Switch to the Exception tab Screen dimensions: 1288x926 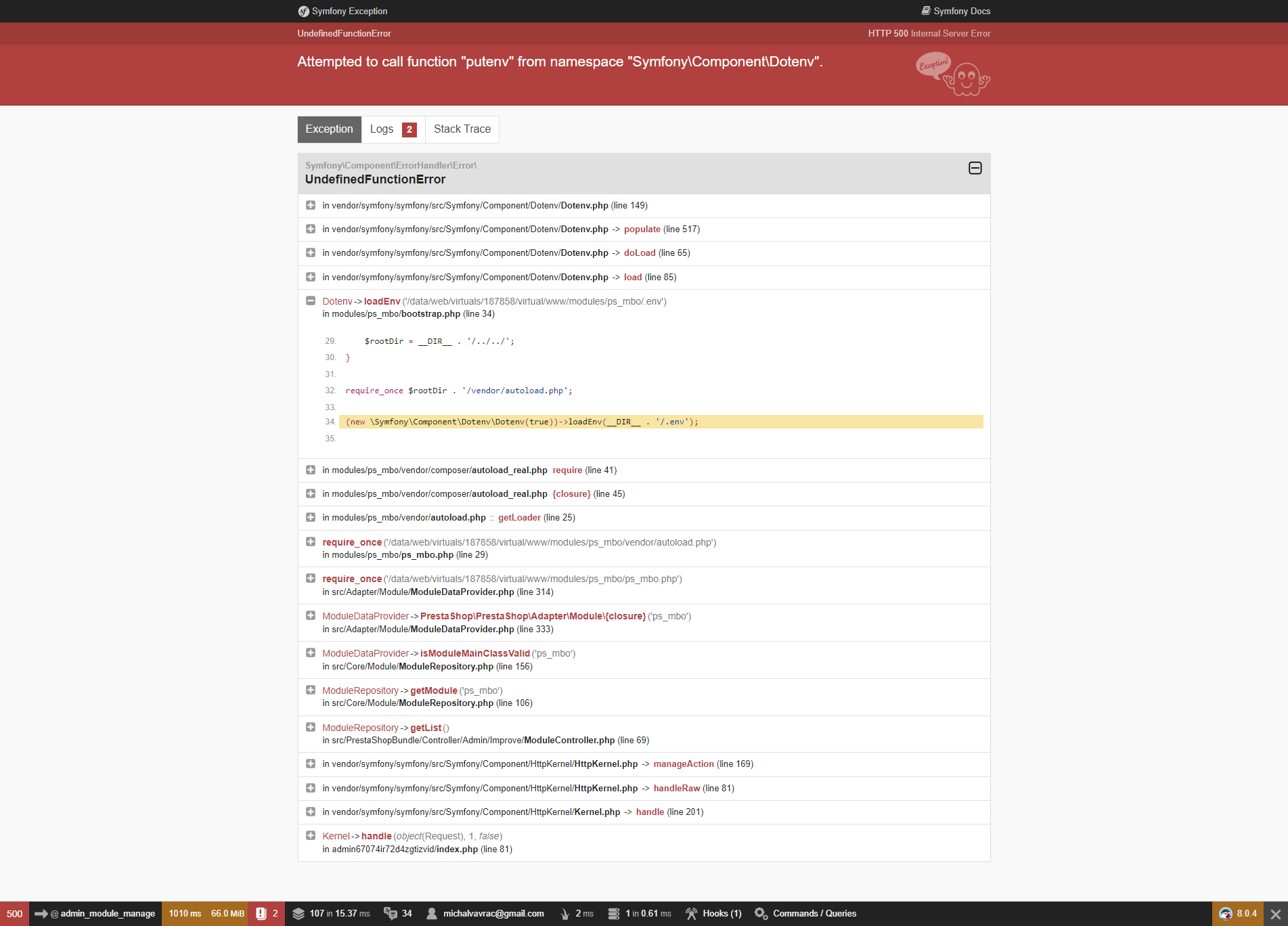[x=329, y=129]
